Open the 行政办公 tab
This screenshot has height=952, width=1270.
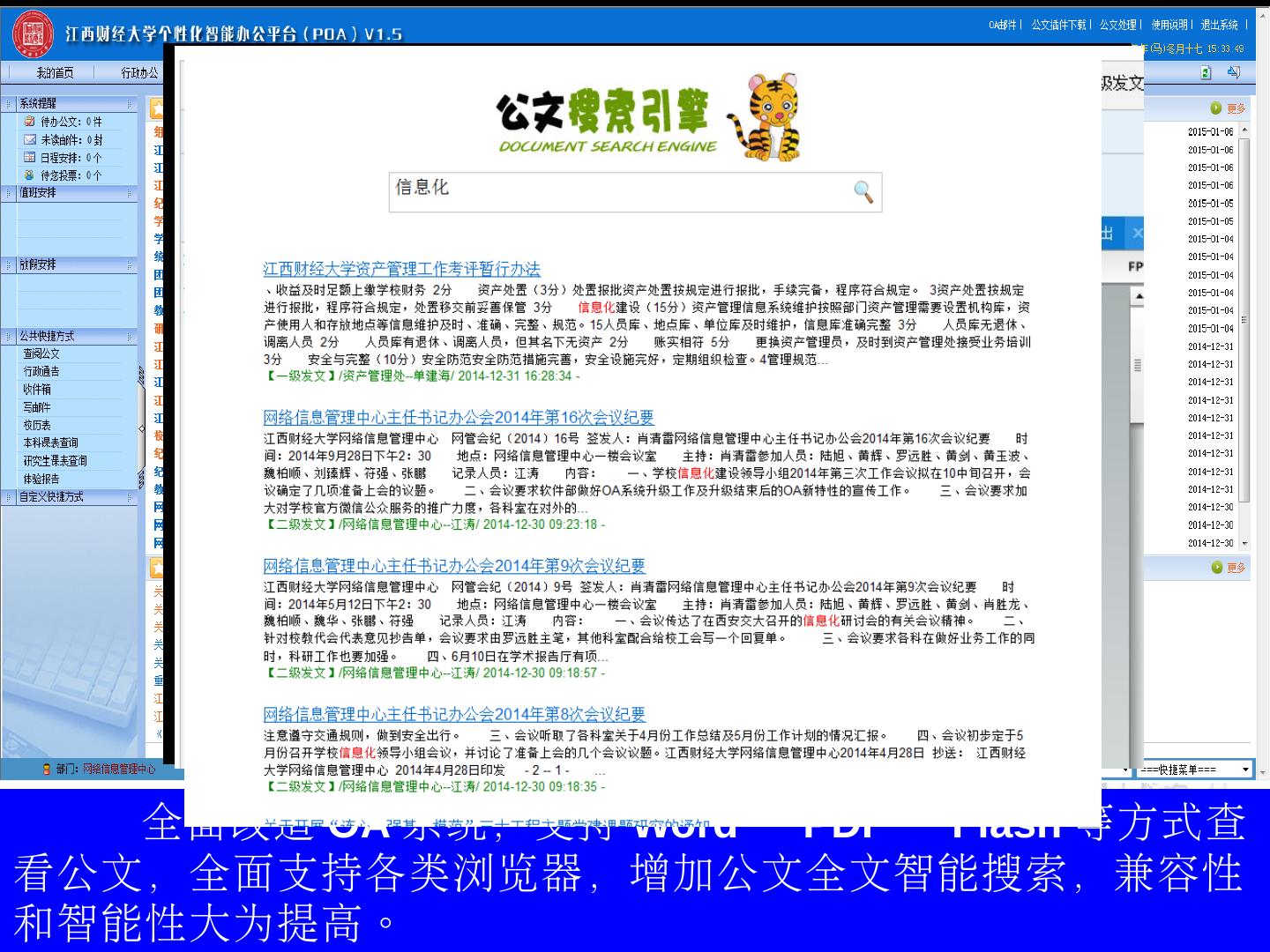(139, 73)
